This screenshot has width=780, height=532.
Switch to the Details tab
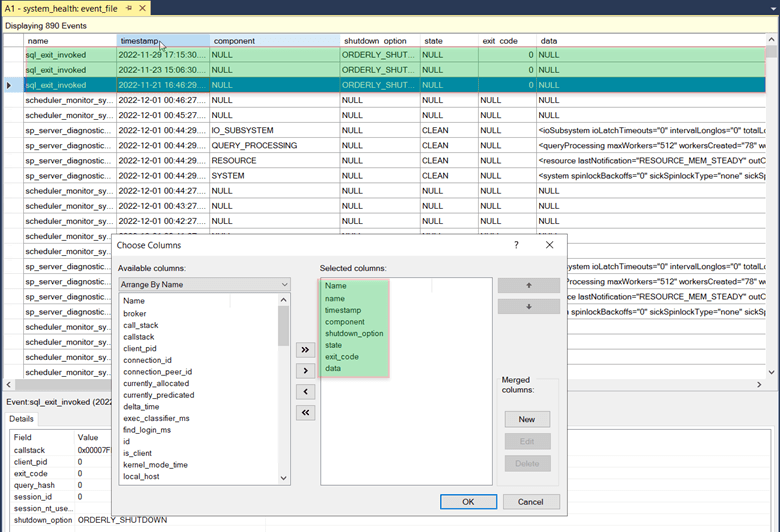coord(21,419)
